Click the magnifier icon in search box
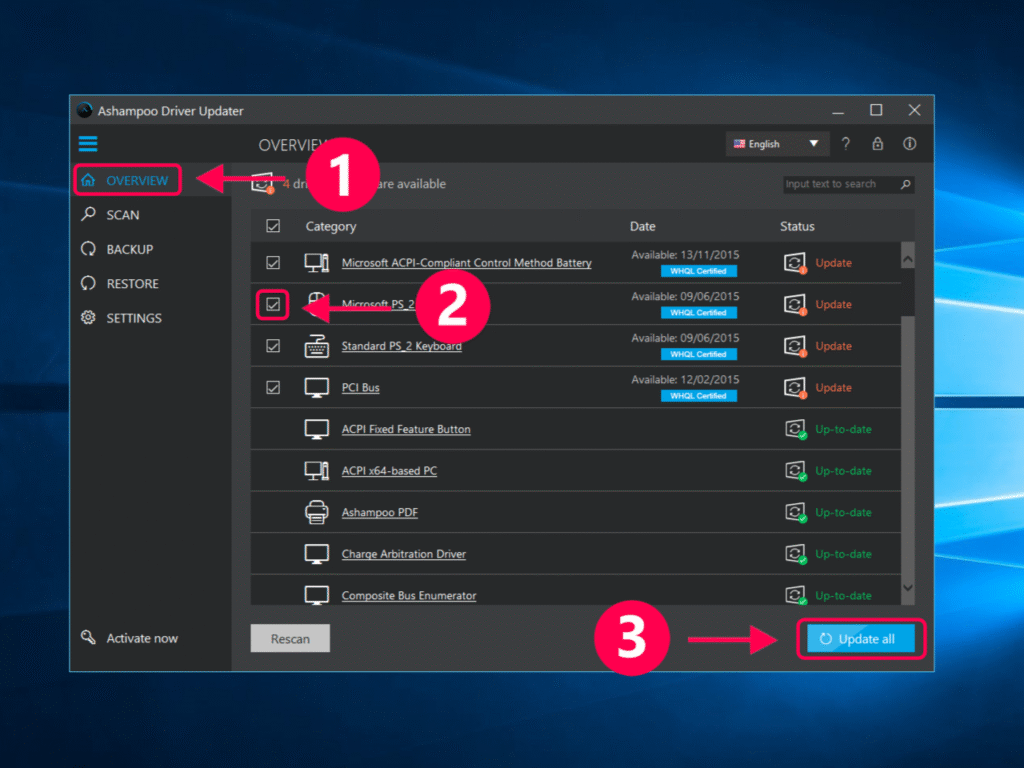Screen dimensions: 1024x768 point(905,184)
